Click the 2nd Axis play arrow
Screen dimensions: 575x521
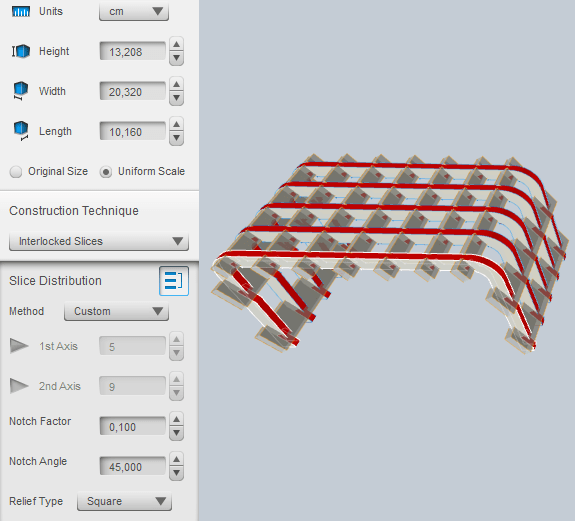tap(19, 386)
